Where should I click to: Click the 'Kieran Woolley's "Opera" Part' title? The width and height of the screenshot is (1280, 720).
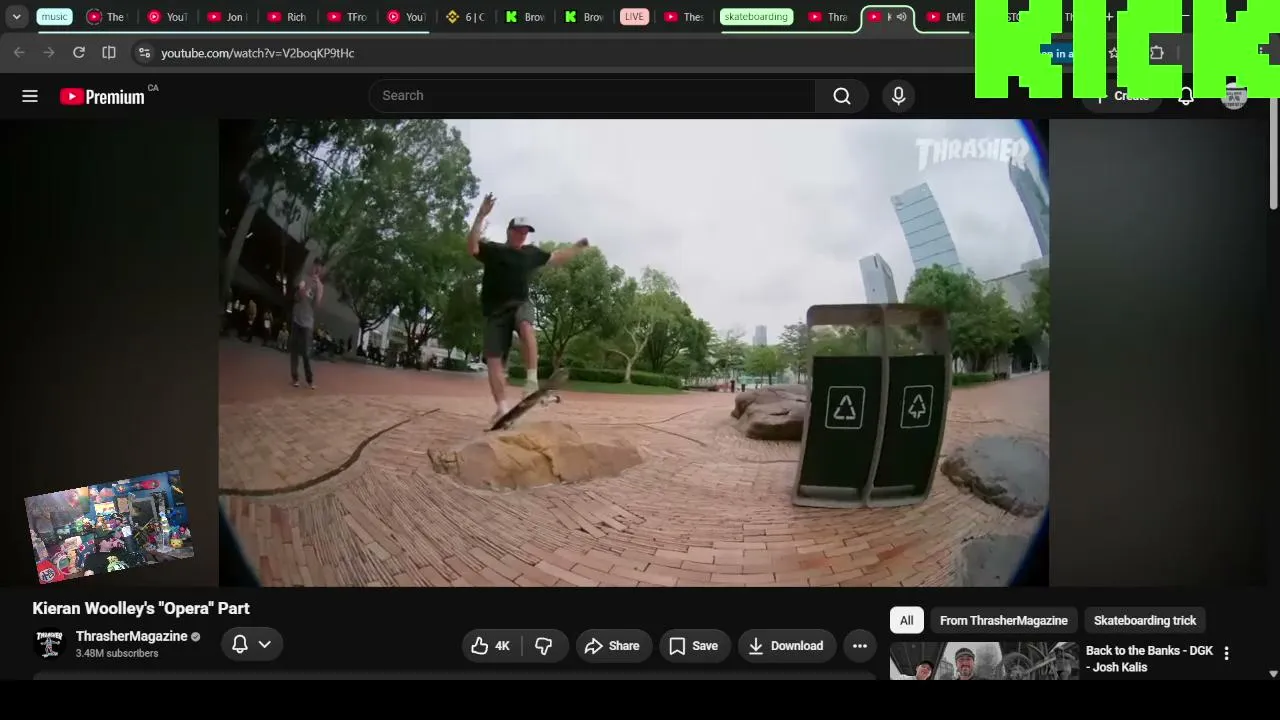141,608
